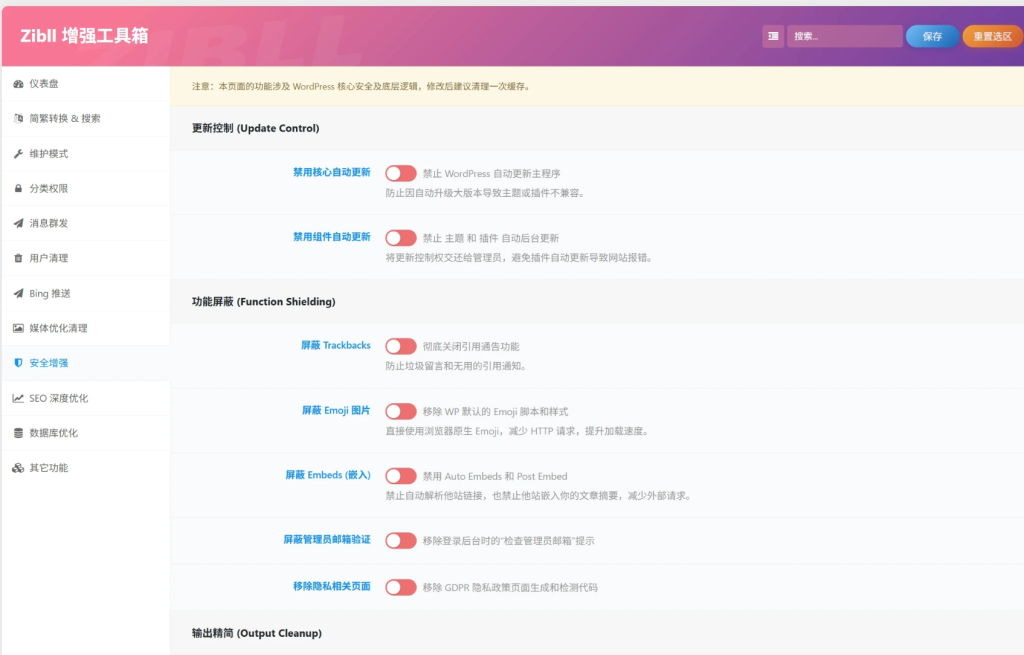Image resolution: width=1024 pixels, height=655 pixels.
Task: Open the 消息群发 menu item
Action: (x=86, y=223)
